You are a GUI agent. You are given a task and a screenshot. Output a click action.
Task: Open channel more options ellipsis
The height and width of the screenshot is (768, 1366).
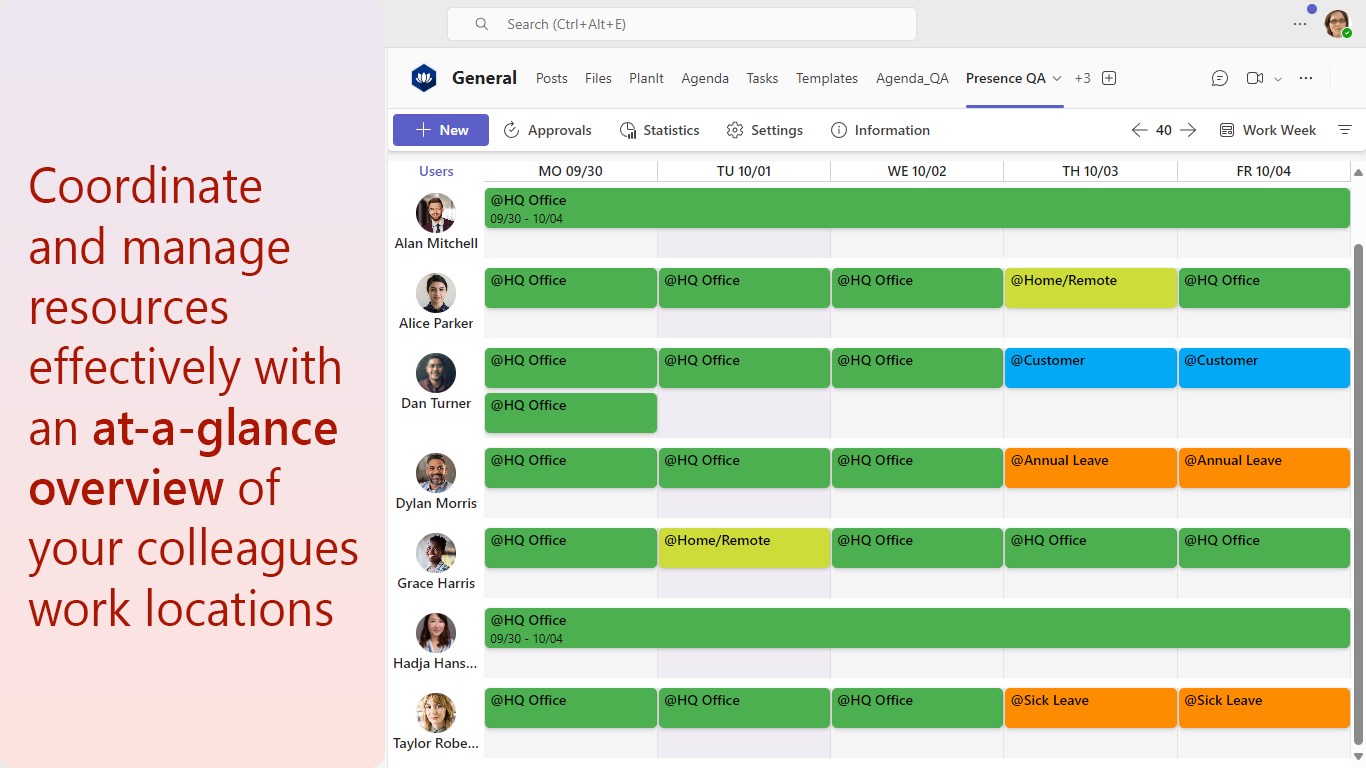click(1306, 78)
